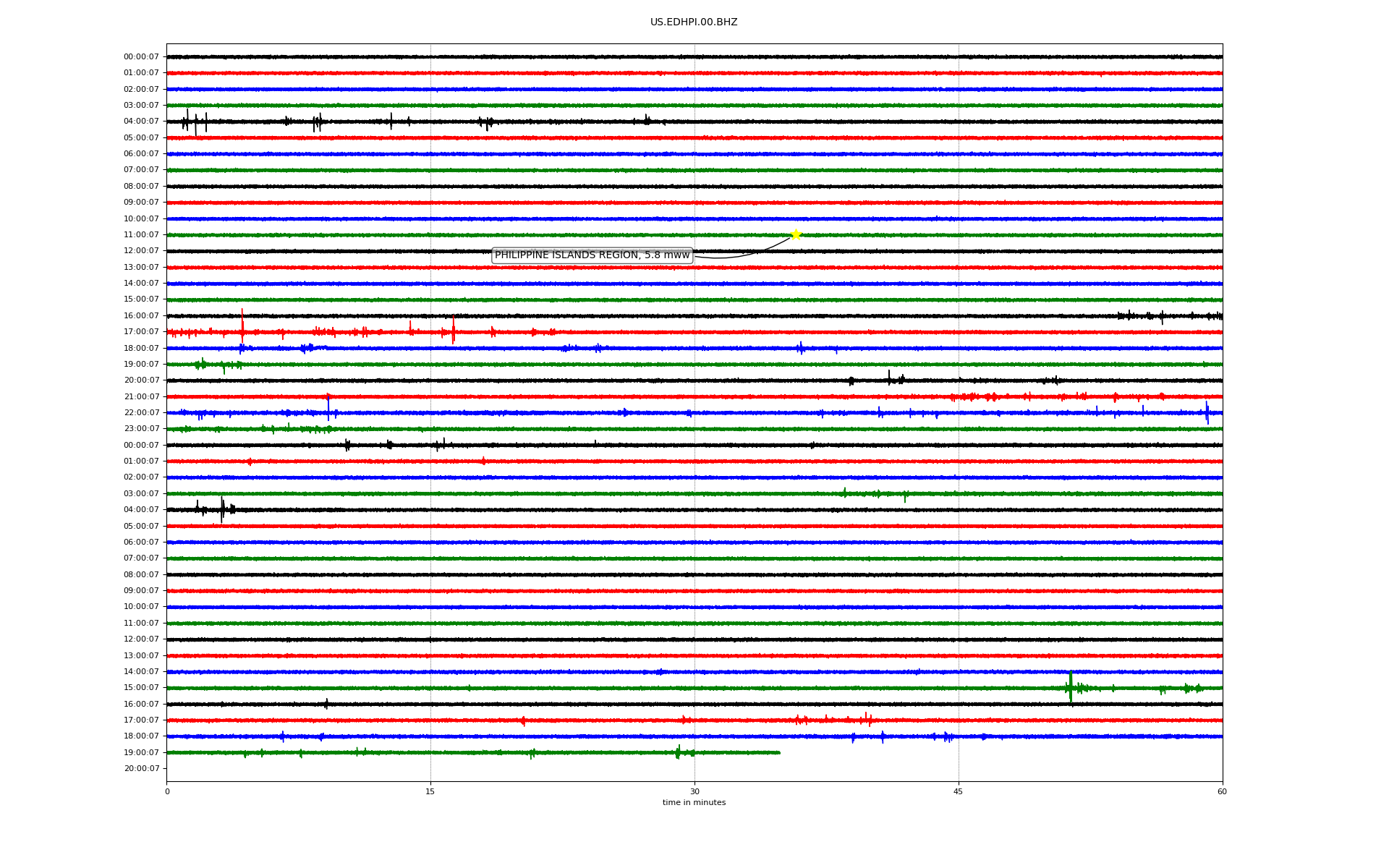Click the plot title US.EDHPI.00.BHZ
The height and width of the screenshot is (868, 1389).
pos(694,22)
